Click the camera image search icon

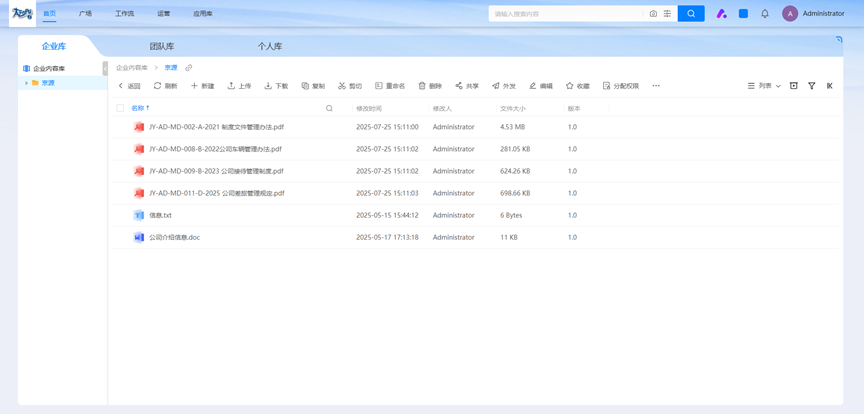pos(654,14)
